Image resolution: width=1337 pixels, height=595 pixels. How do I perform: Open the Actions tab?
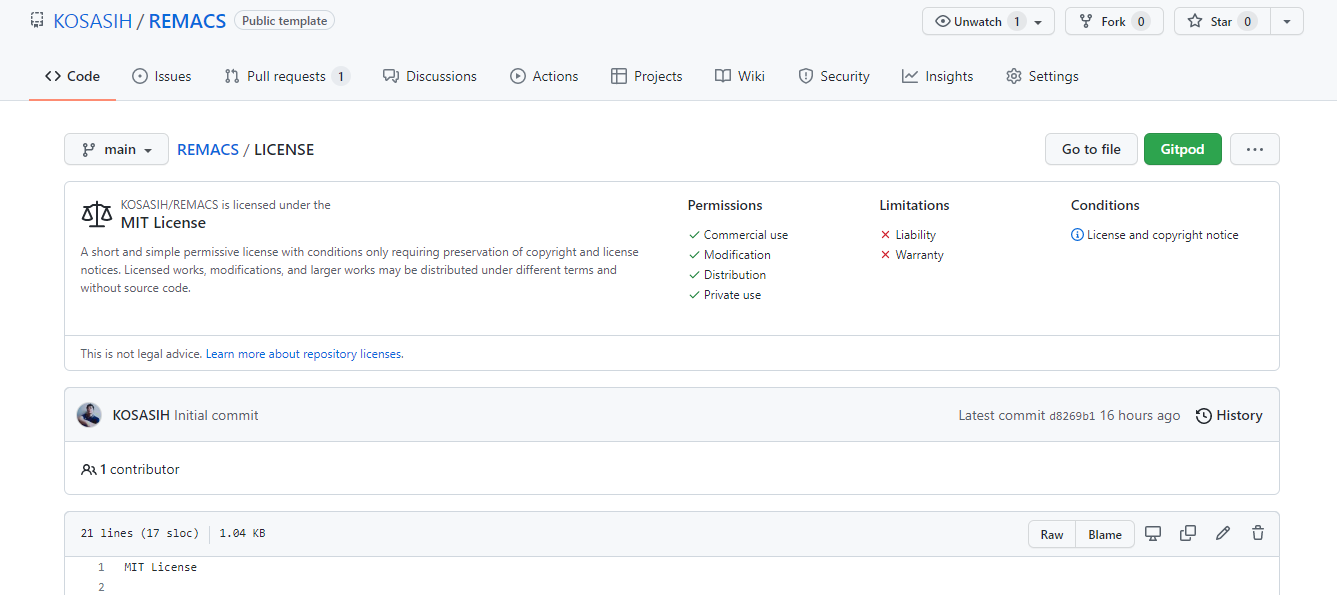point(544,76)
